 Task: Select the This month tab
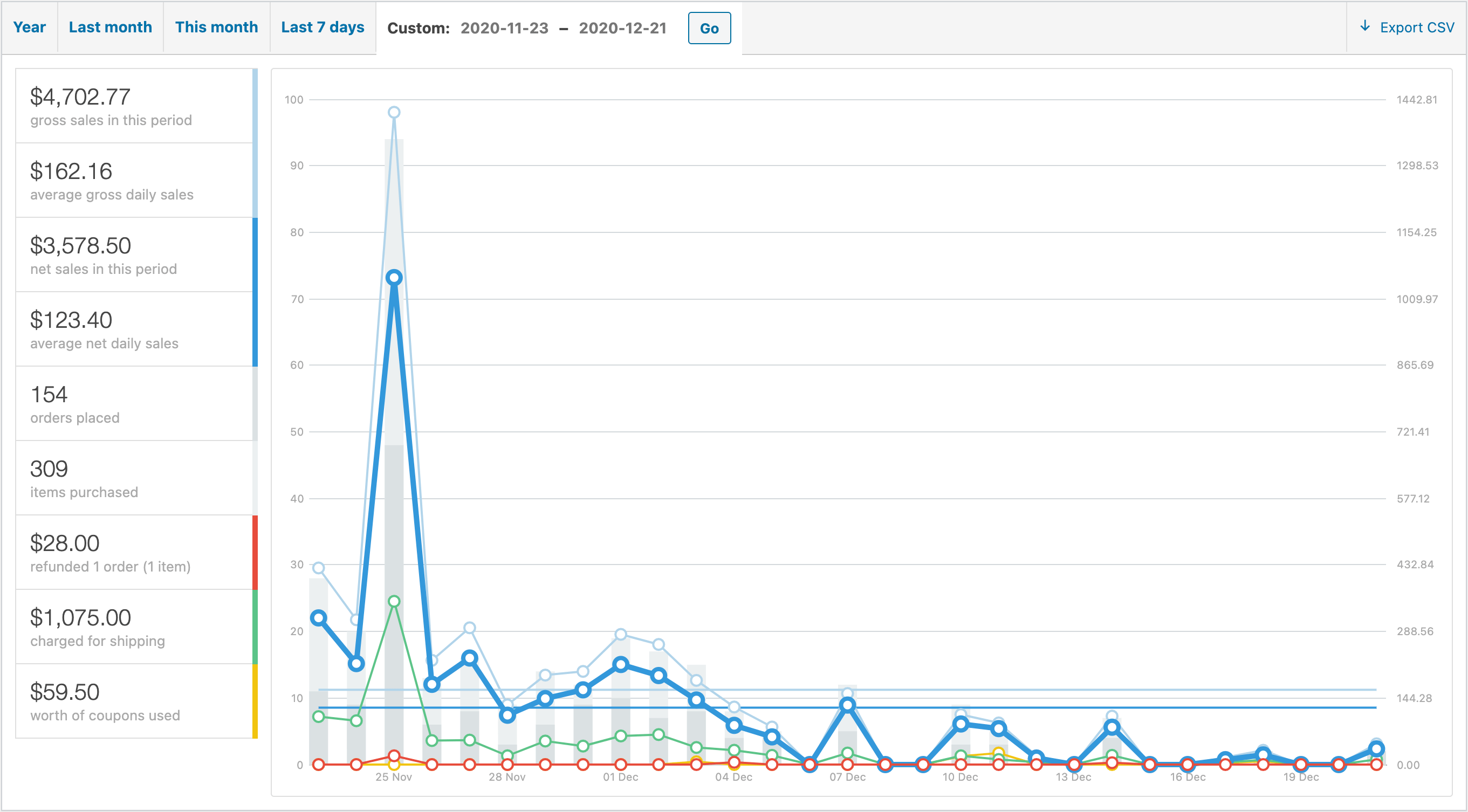[216, 27]
